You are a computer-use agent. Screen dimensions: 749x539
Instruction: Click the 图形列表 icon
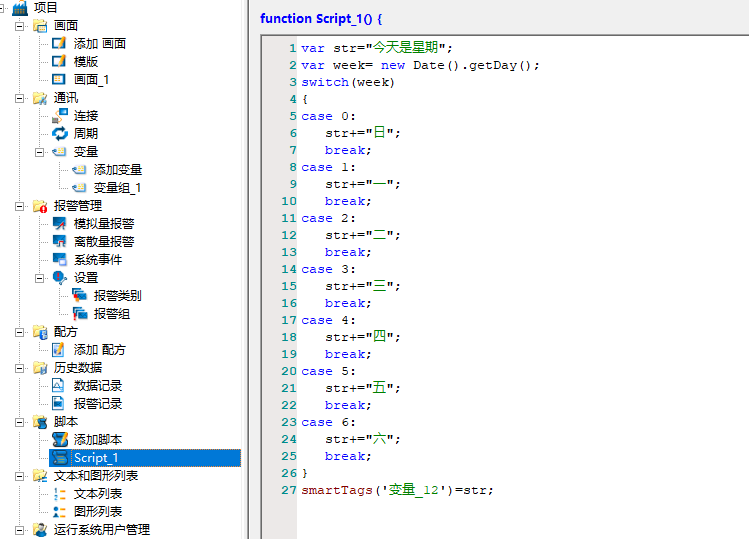point(59,512)
